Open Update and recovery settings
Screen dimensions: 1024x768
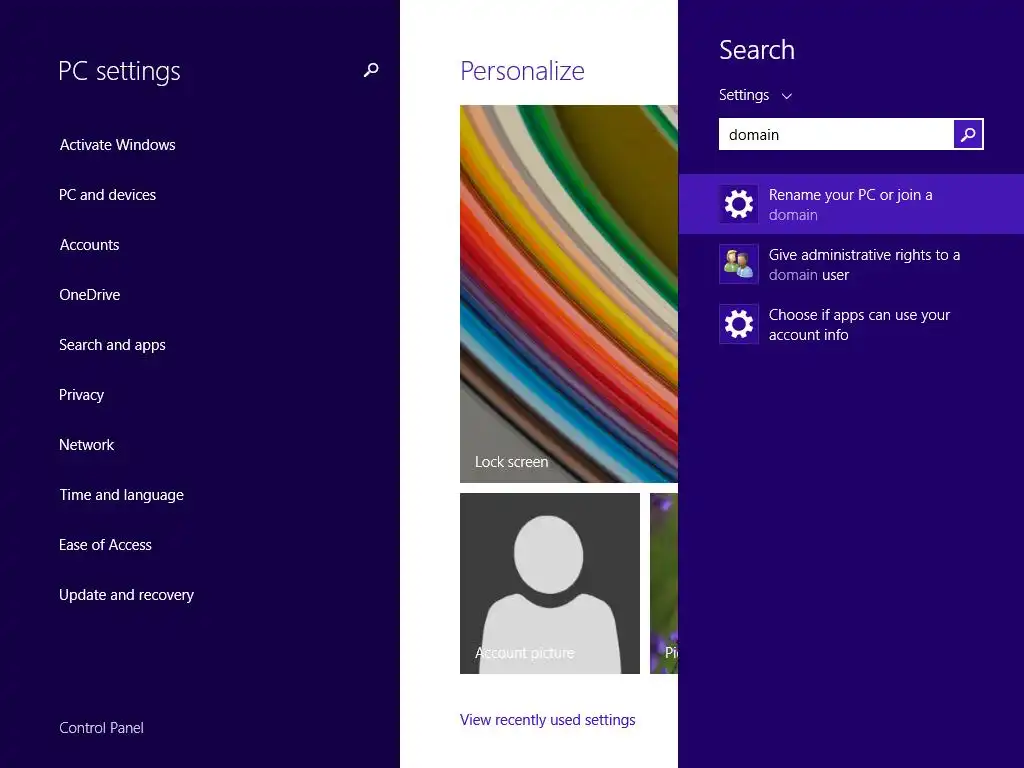pos(127,595)
